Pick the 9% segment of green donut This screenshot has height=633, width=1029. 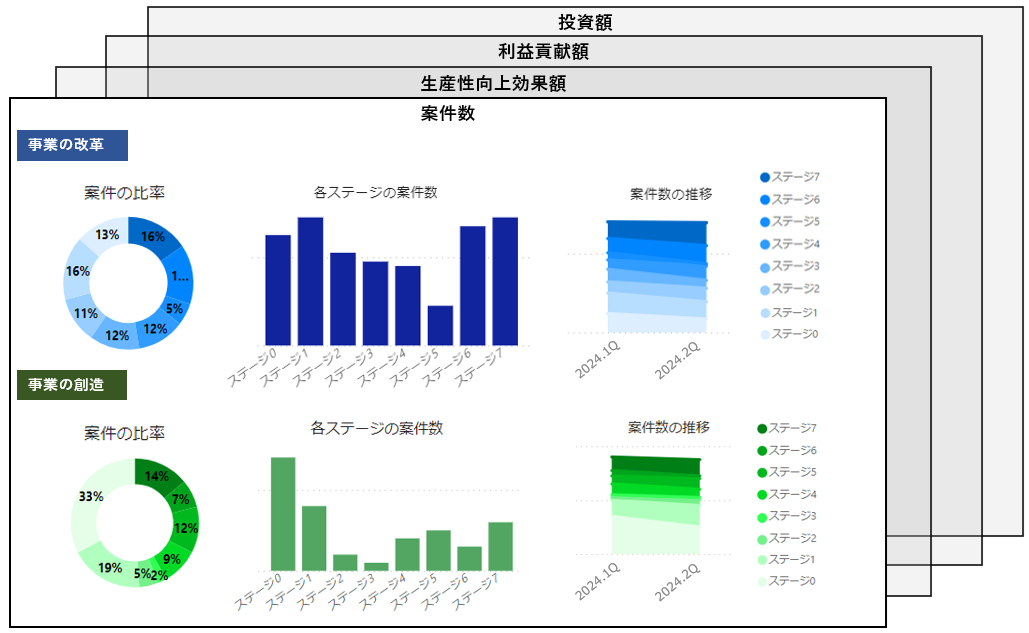pos(172,558)
